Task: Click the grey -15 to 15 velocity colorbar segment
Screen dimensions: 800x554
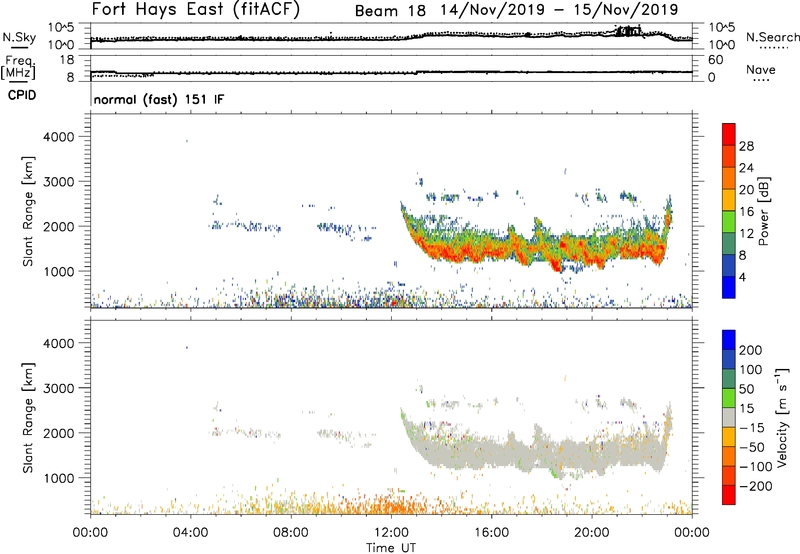Action: point(729,418)
